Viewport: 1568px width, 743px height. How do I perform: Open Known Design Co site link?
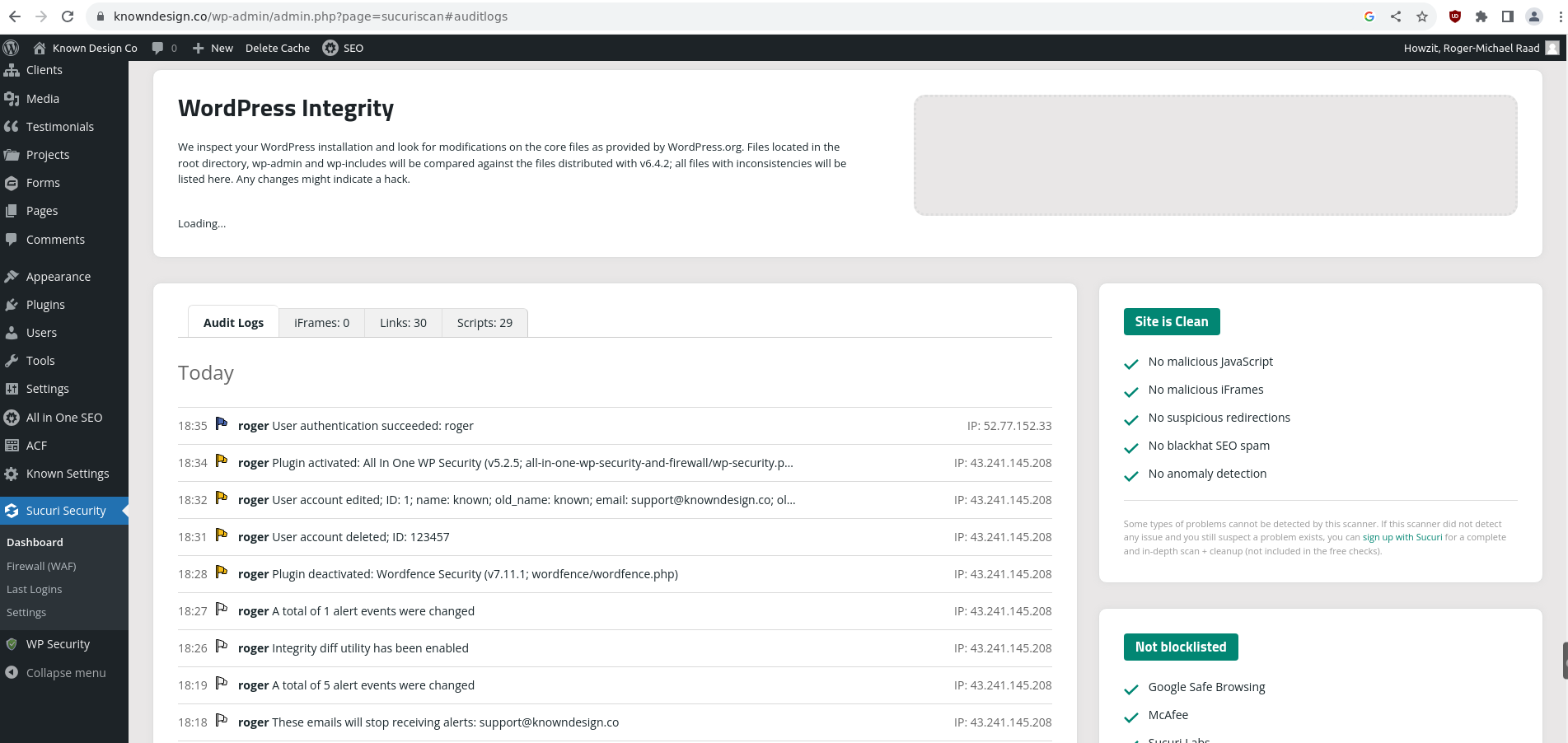(86, 48)
